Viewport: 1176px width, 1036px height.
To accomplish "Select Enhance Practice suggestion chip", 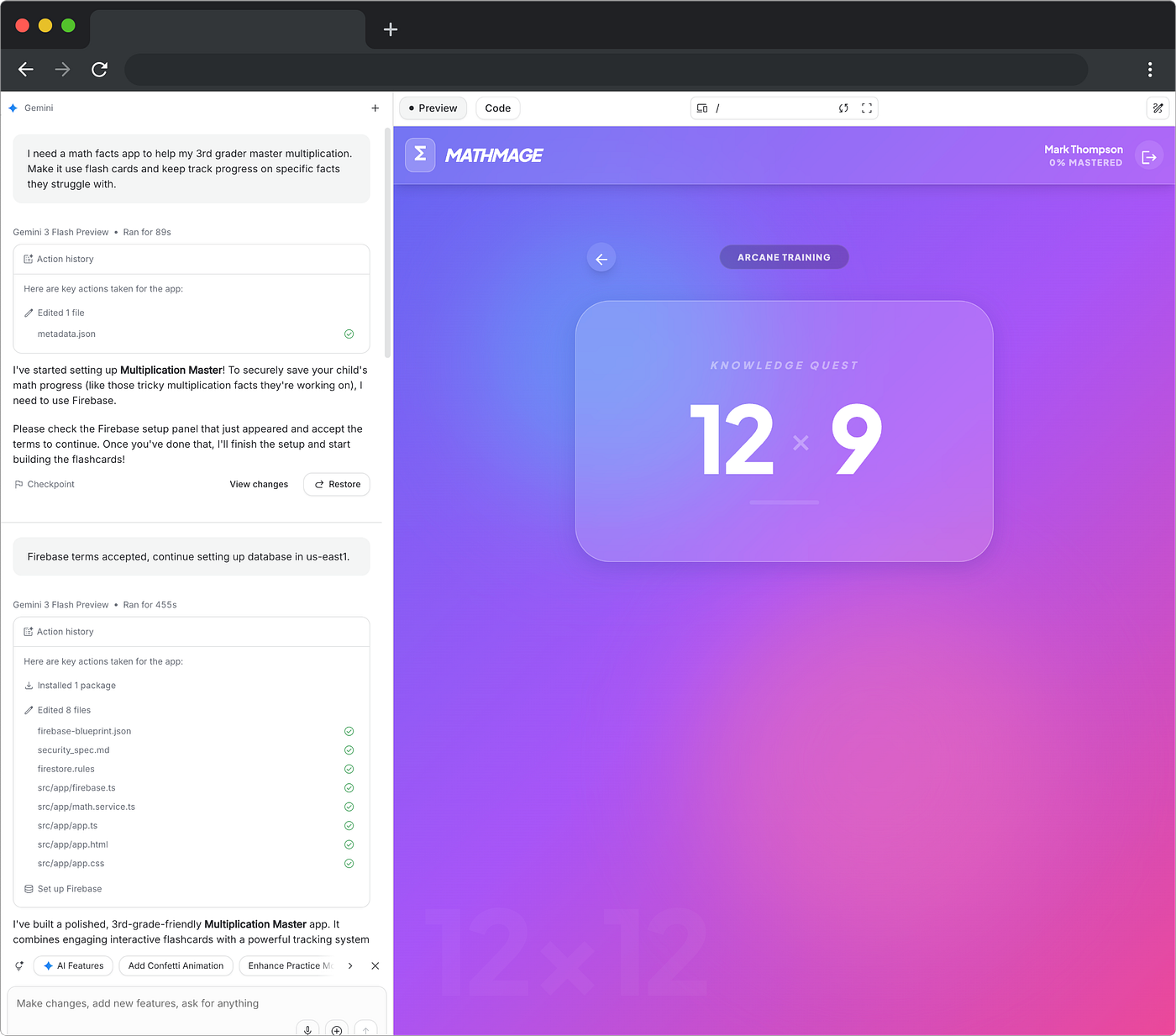I will click(x=289, y=966).
